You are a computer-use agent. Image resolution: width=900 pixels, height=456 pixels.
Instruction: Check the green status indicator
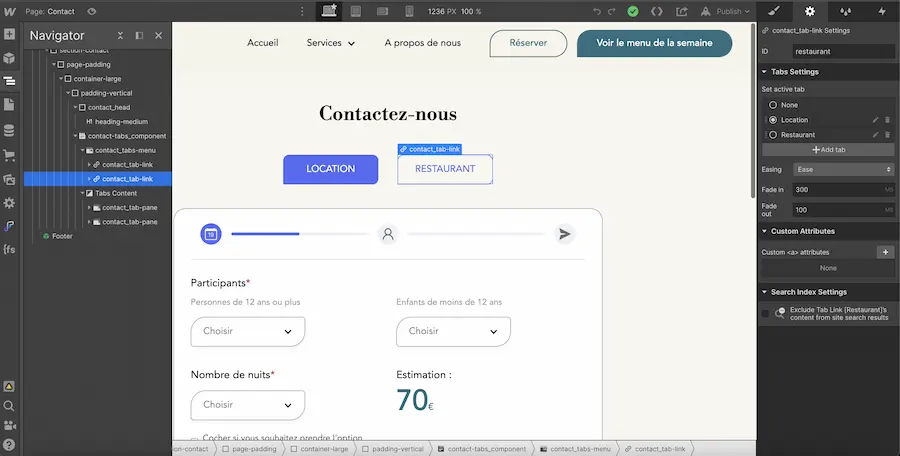(633, 11)
